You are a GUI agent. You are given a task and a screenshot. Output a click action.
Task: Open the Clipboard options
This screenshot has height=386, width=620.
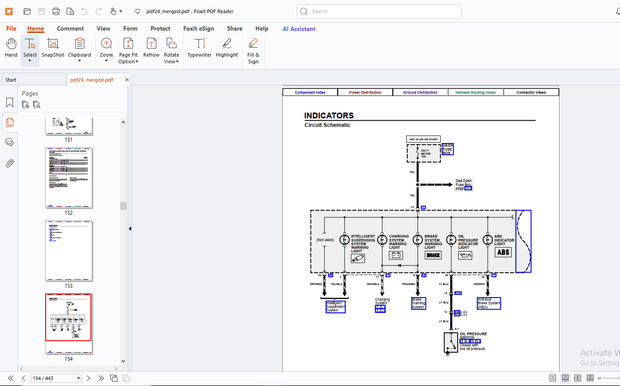[79, 50]
